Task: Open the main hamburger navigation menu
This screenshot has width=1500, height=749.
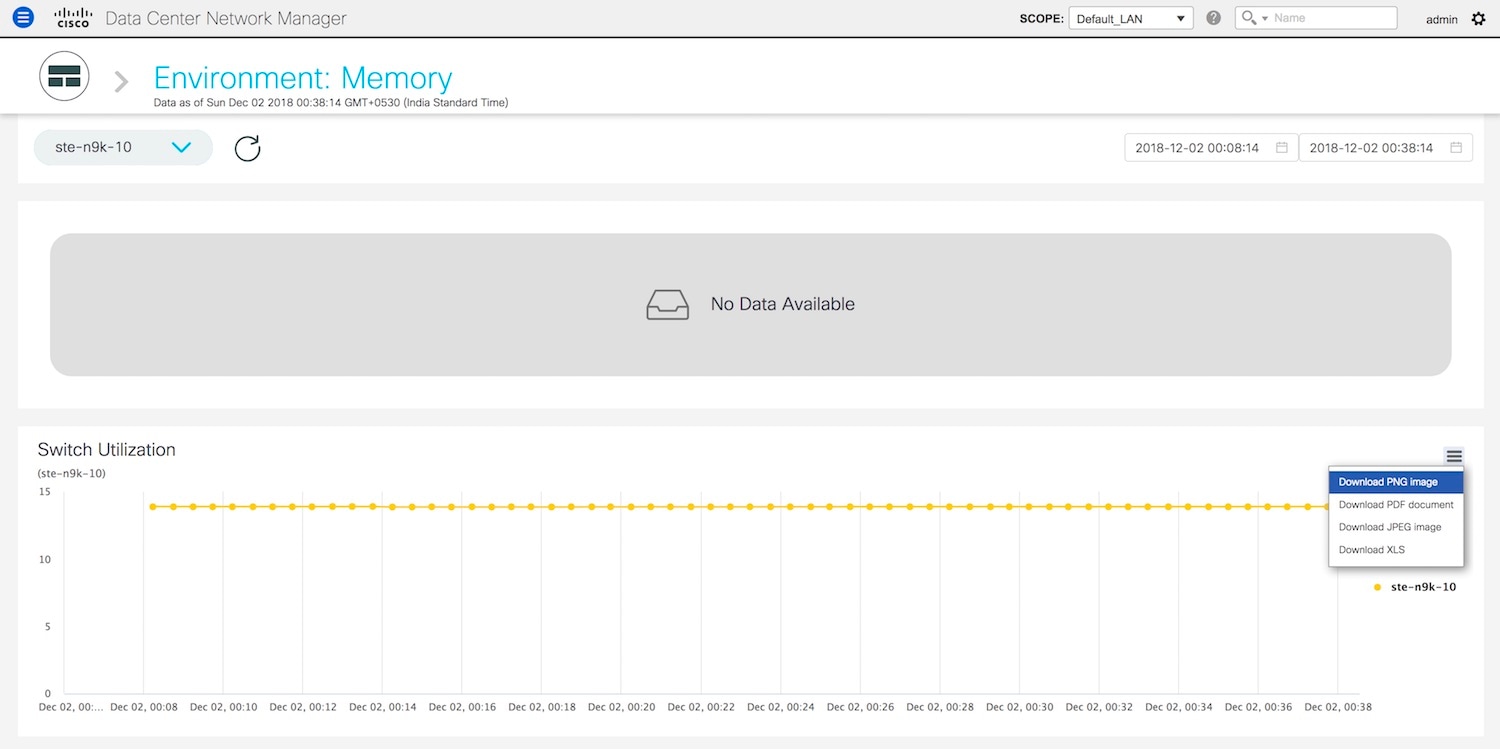Action: [23, 18]
